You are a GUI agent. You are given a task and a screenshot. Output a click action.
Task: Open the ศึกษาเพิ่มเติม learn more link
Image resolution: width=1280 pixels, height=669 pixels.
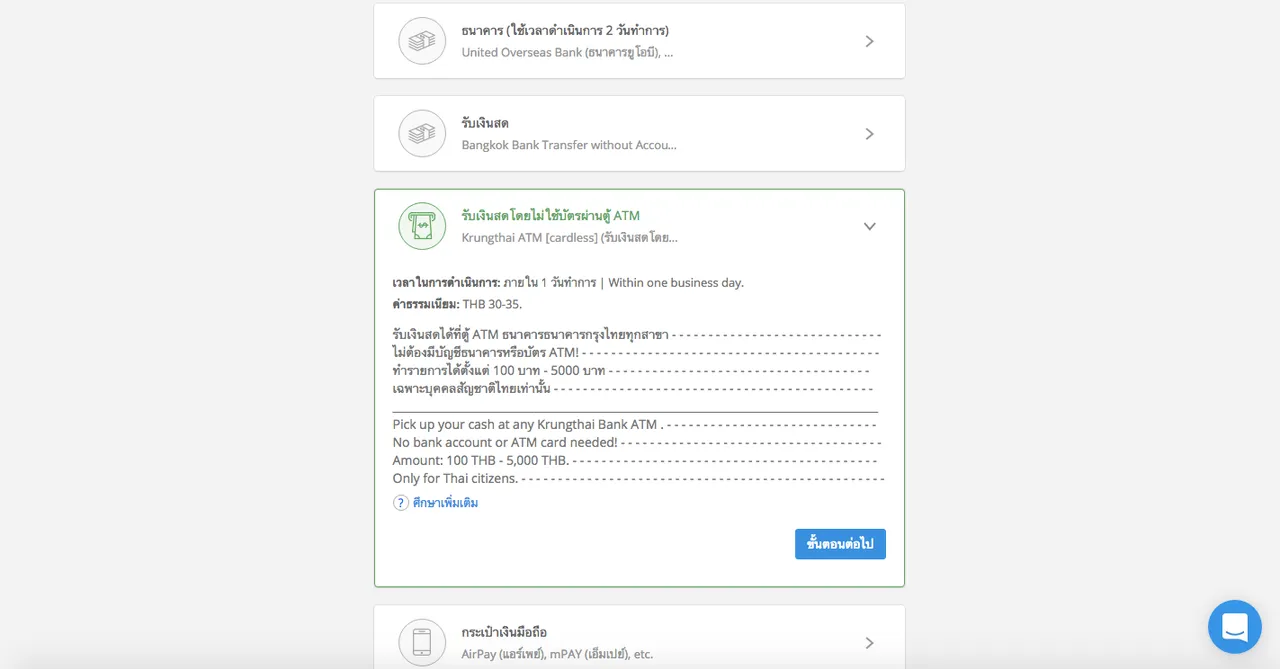(445, 503)
